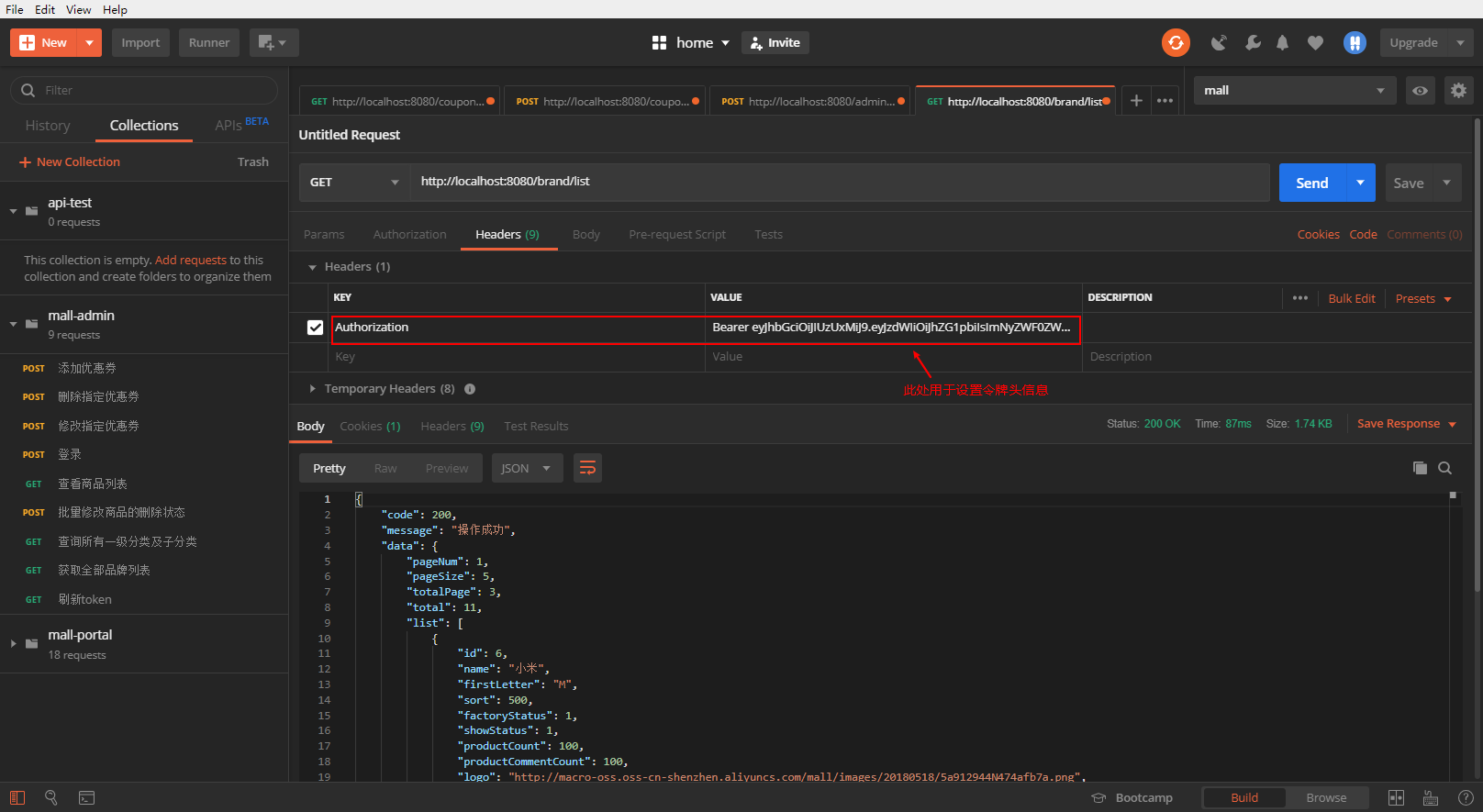Open settings via the wrench icon

pos(1252,42)
